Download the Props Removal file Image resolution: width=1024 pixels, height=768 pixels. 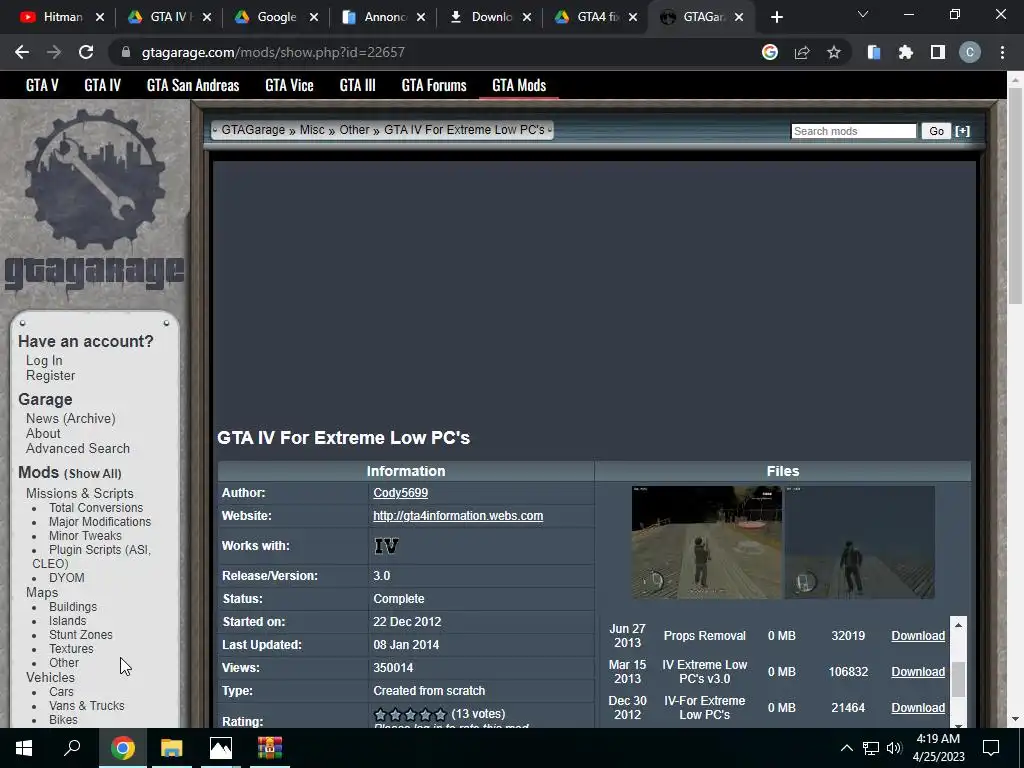pyautogui.click(x=918, y=636)
